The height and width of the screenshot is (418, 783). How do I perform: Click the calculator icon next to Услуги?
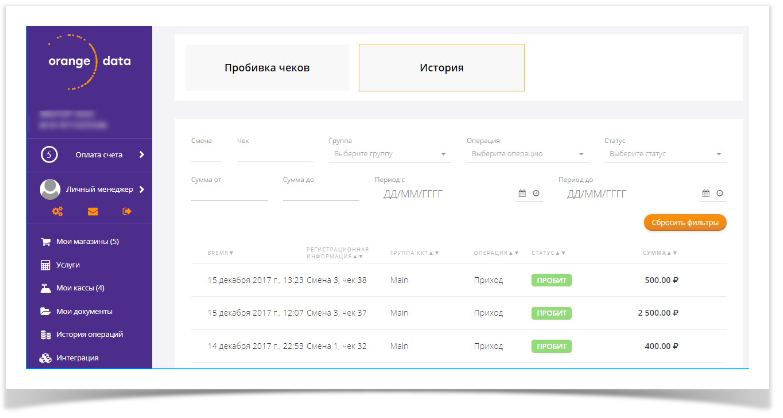click(46, 265)
